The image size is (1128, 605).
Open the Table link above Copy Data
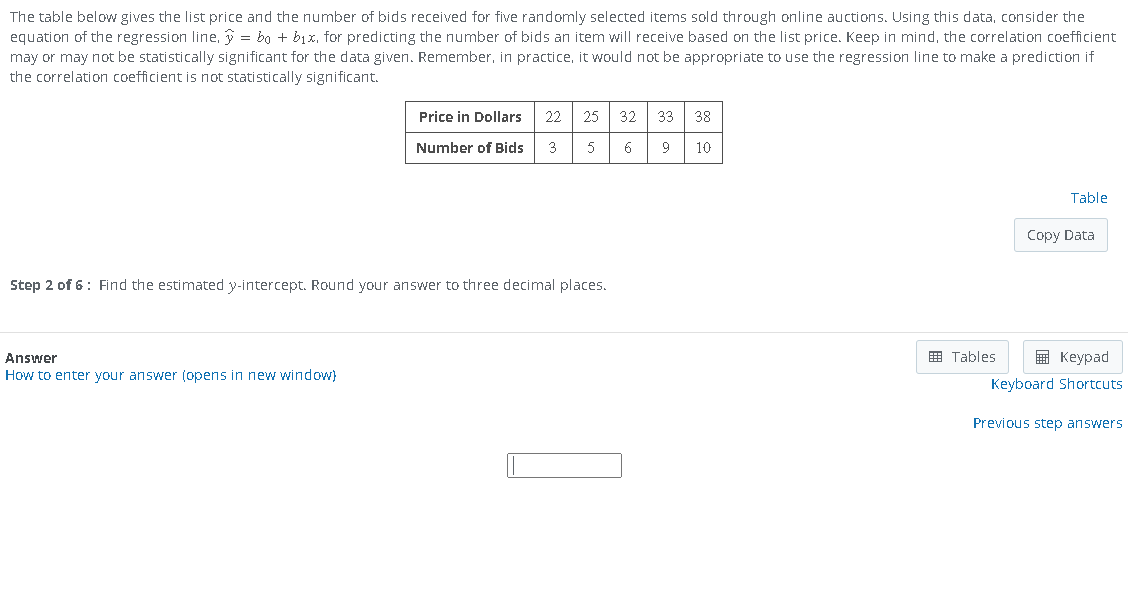tap(1089, 197)
